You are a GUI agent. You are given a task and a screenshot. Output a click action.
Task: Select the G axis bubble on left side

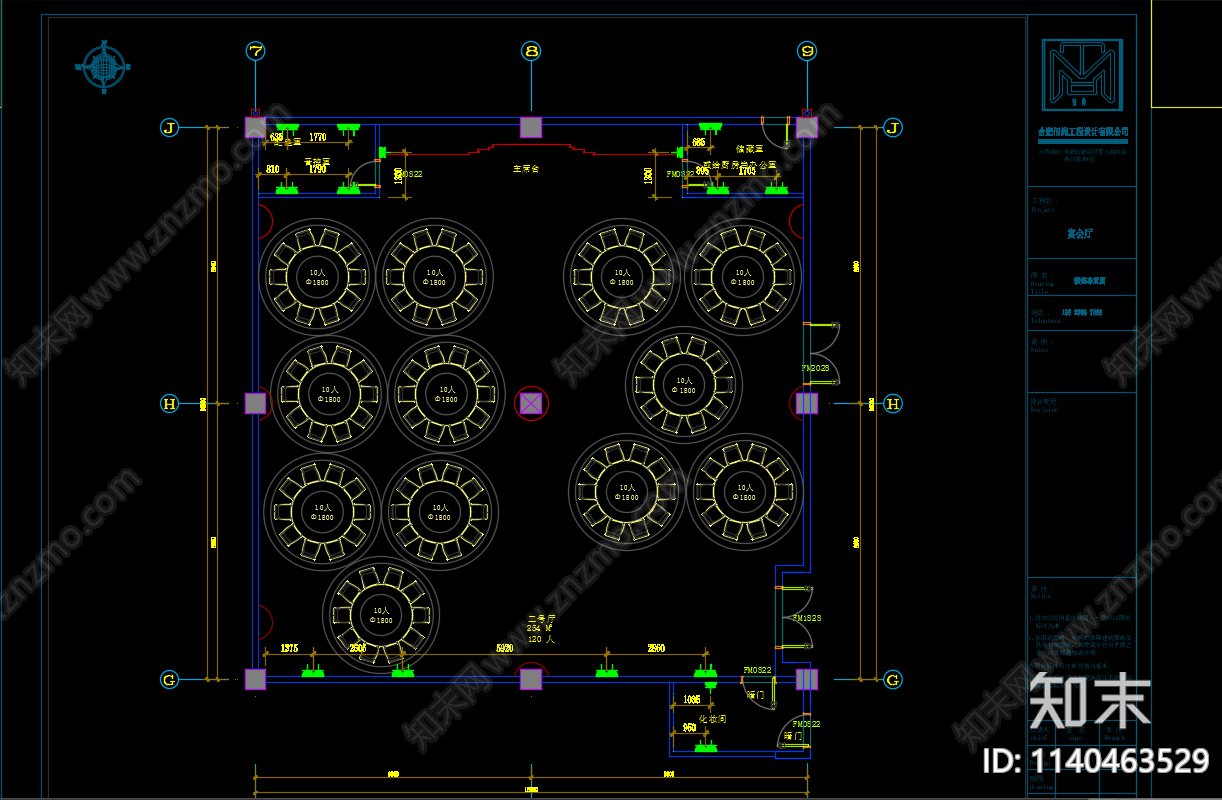[x=170, y=680]
